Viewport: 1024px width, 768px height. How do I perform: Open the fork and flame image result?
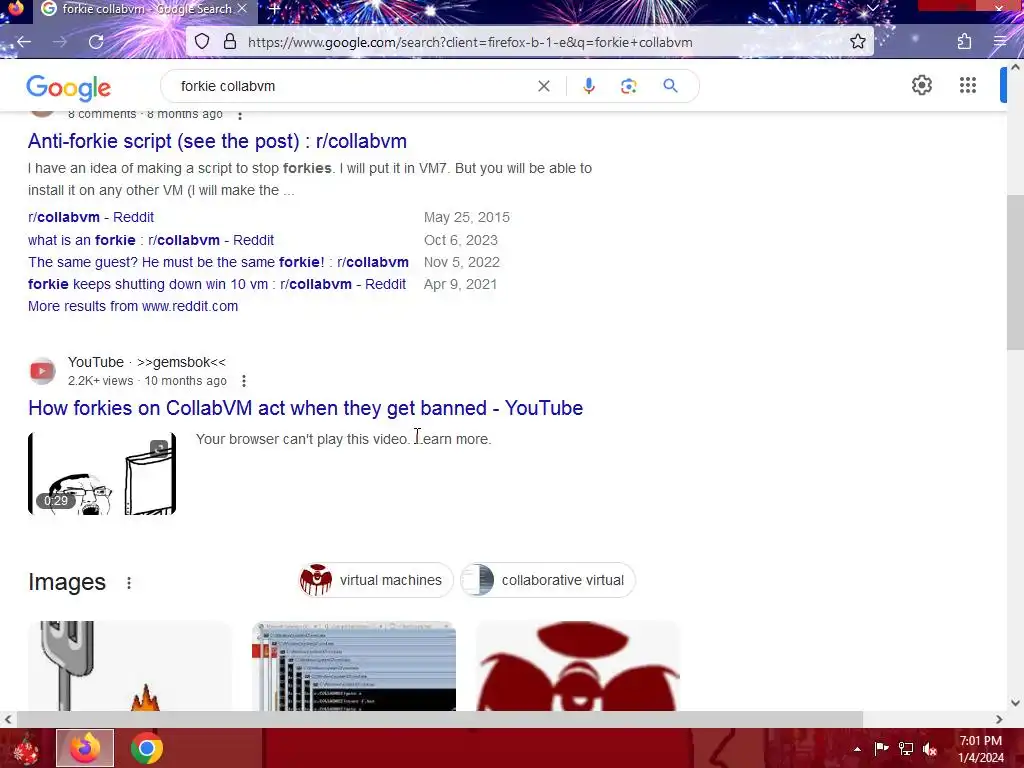130,666
